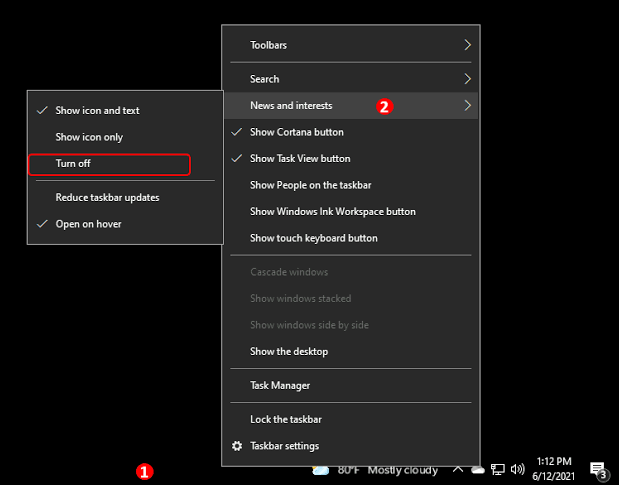Open the Action Center notifications icon
The image size is (619, 485).
point(599,470)
